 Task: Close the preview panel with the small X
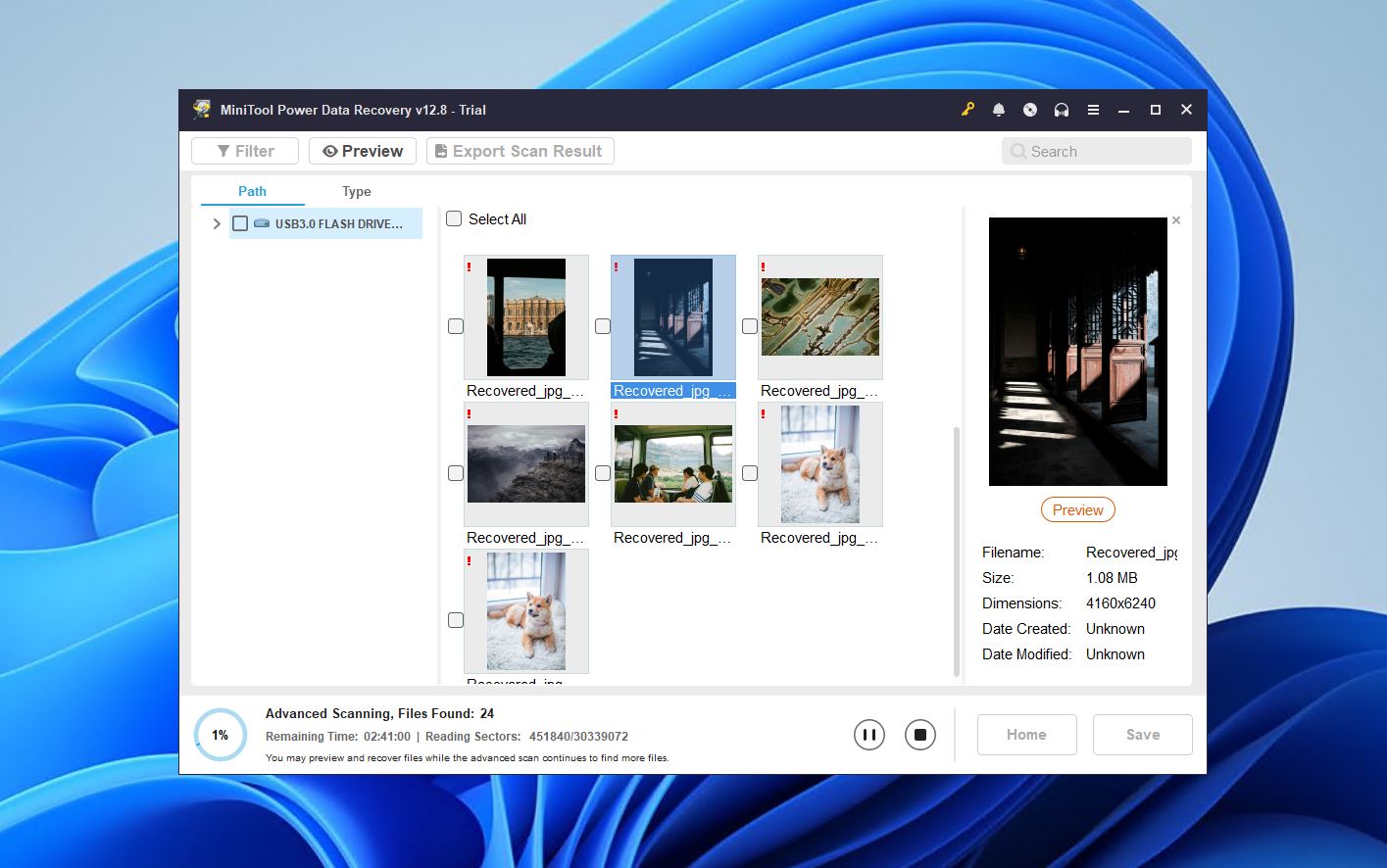pos(1176,220)
